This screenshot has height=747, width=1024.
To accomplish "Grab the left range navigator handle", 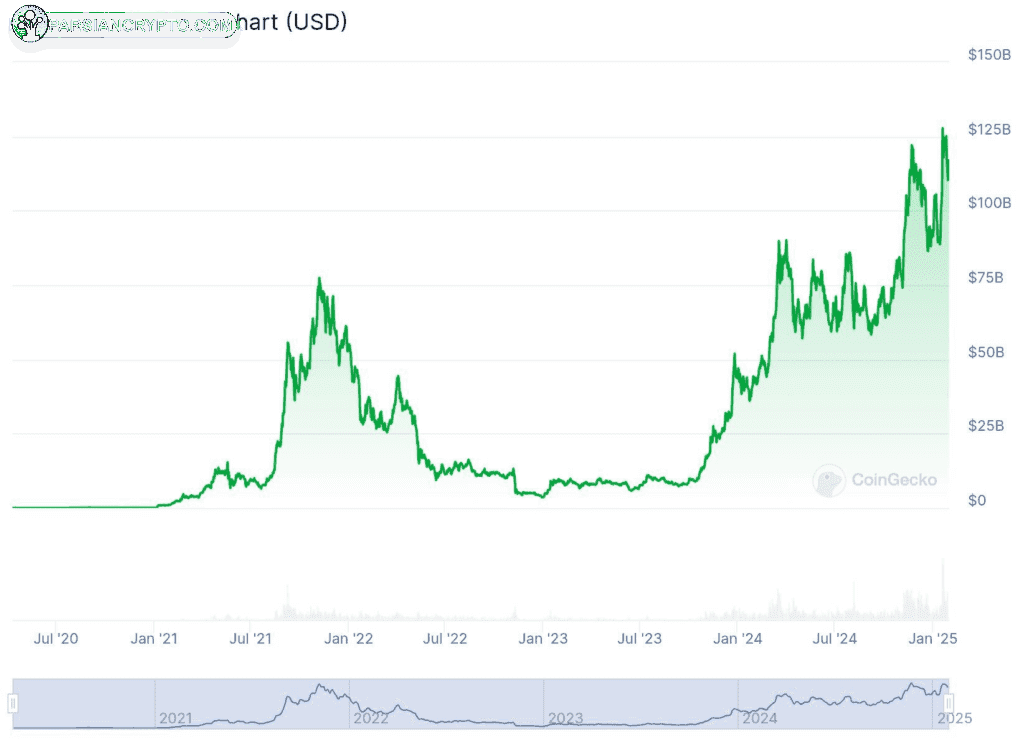I will pos(12,703).
